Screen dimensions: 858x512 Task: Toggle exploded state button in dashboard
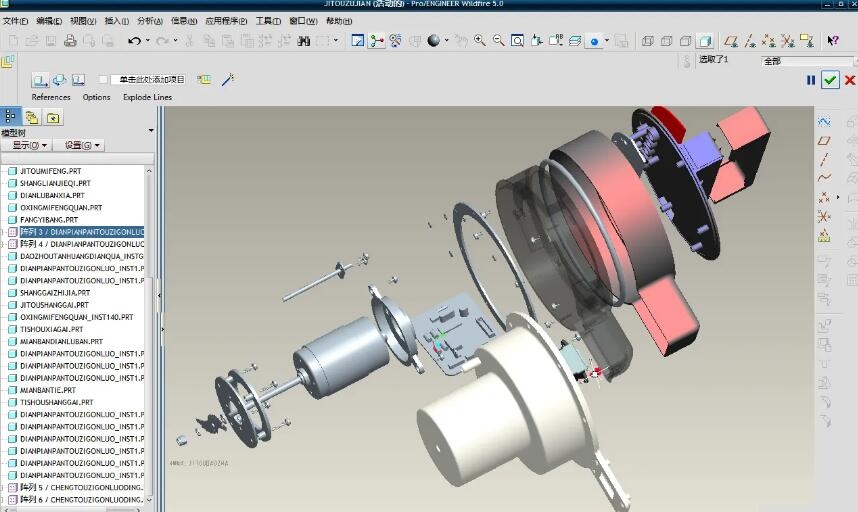pyautogui.click(x=204, y=80)
